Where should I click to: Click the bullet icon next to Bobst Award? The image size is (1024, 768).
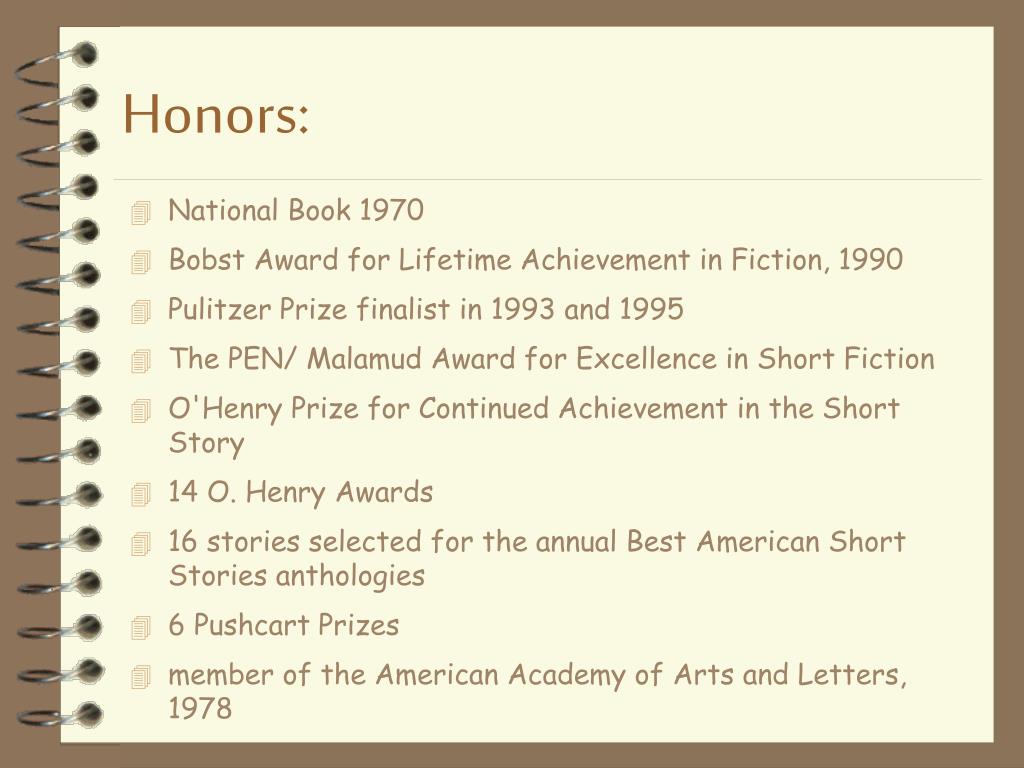[140, 263]
